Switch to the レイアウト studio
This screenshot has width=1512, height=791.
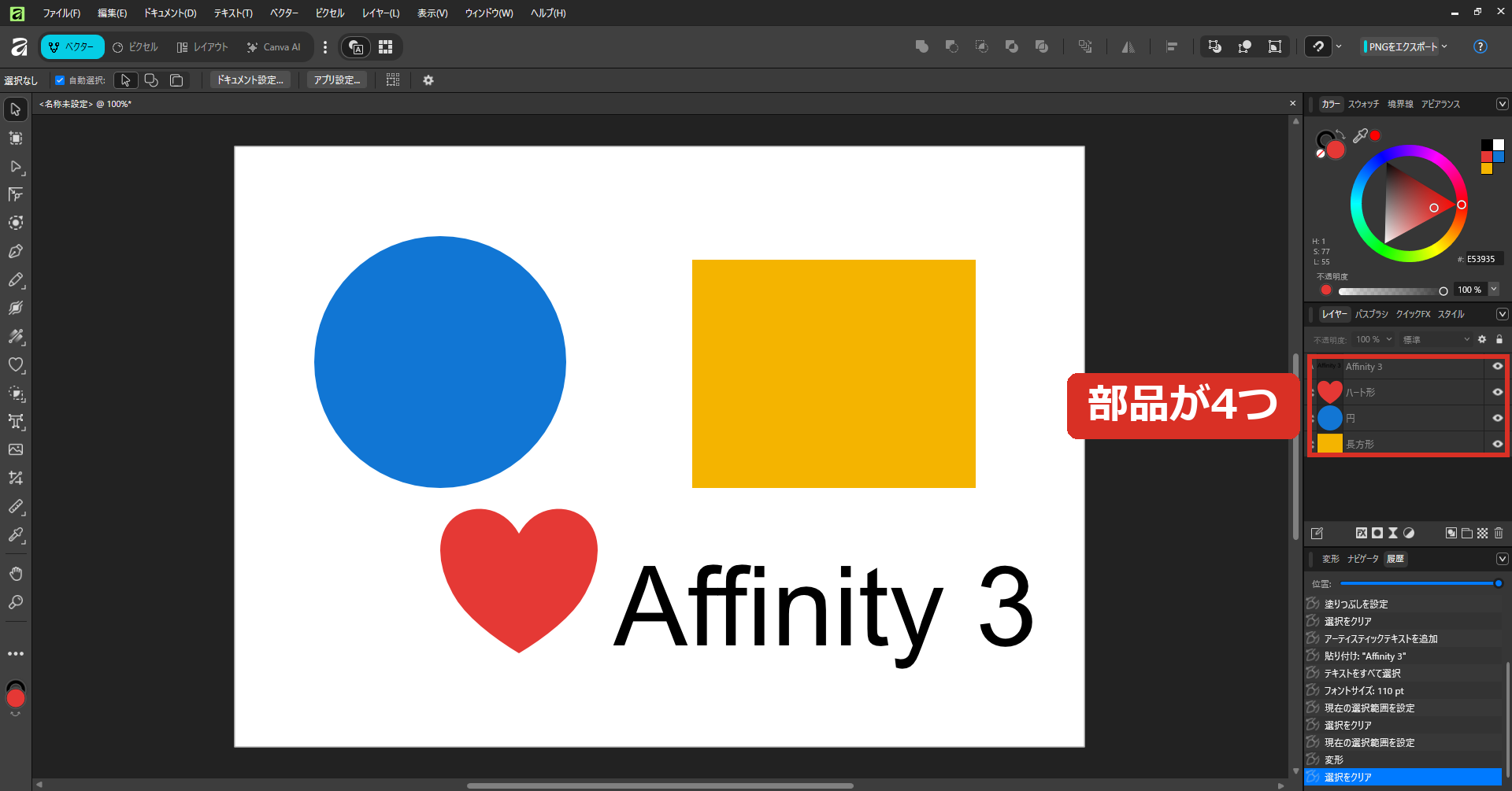(202, 47)
